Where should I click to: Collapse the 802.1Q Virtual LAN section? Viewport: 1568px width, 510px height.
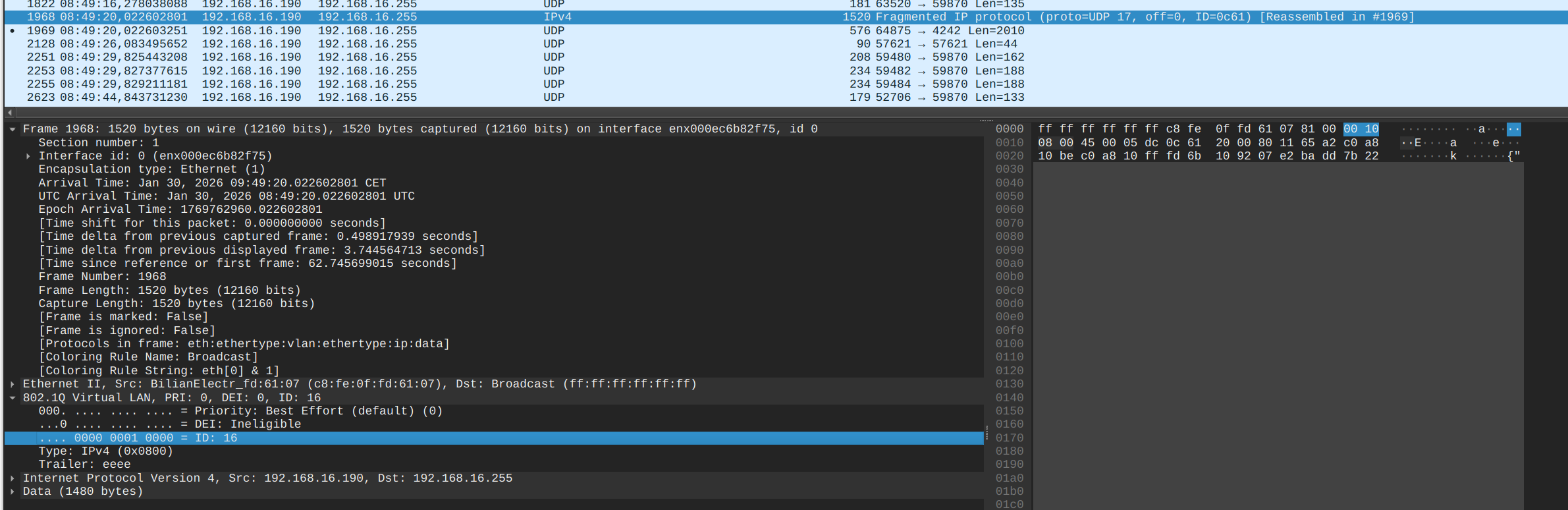(x=13, y=398)
